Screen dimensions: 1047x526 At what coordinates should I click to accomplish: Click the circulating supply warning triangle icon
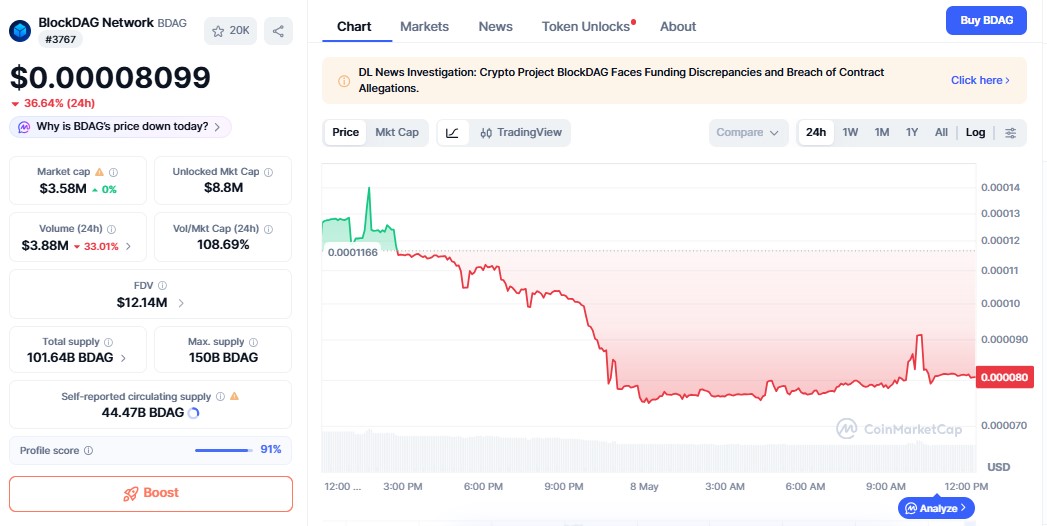pos(234,397)
